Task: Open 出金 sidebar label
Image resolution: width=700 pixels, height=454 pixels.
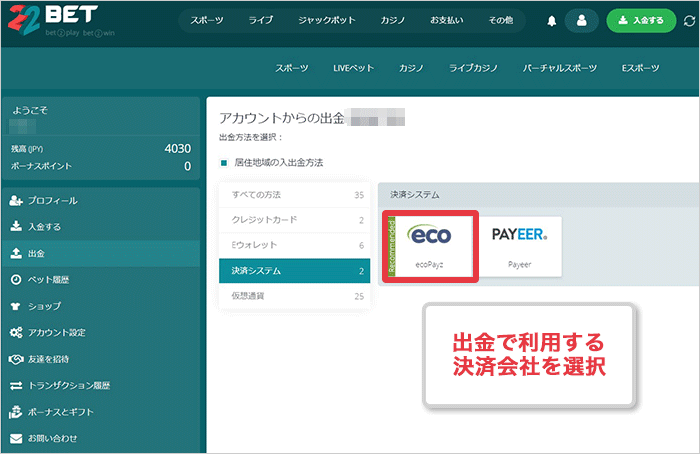Action: pyautogui.click(x=36, y=254)
